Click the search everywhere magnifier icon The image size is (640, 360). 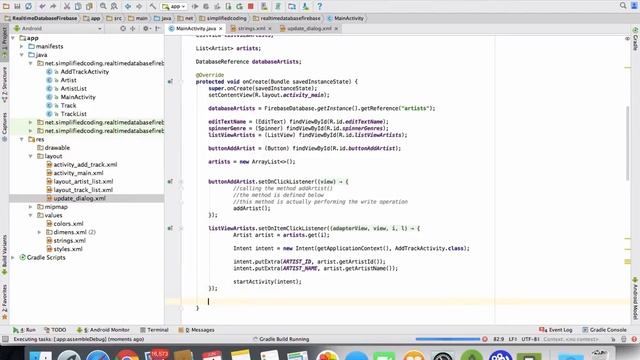click(x=623, y=5)
